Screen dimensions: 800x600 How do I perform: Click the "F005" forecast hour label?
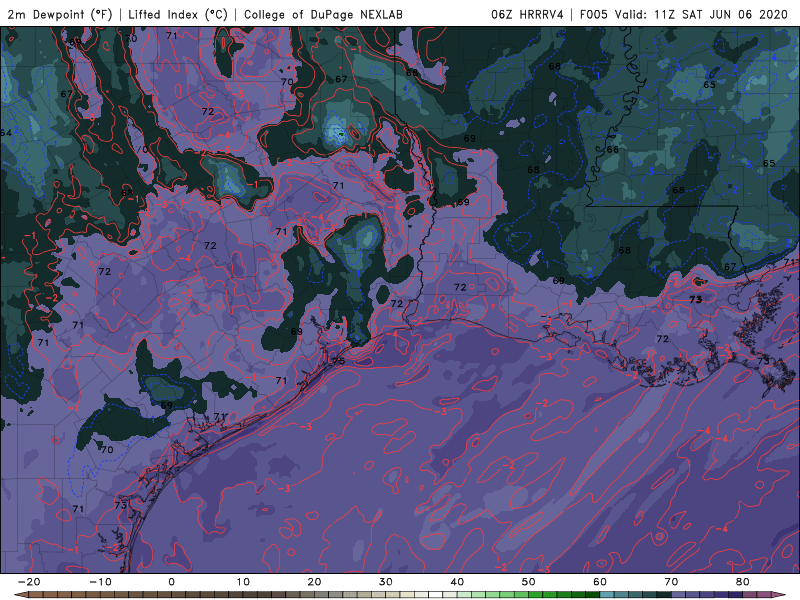(594, 14)
